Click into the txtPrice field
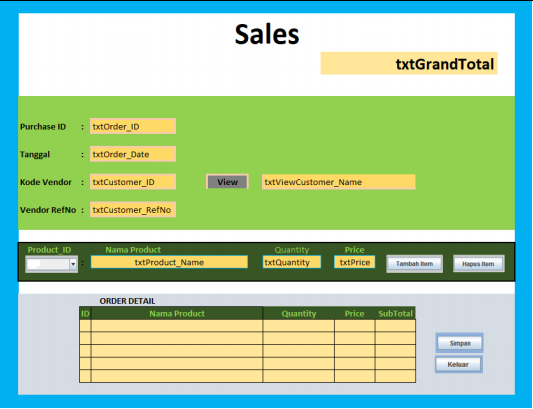533x409 pixels. [x=355, y=262]
